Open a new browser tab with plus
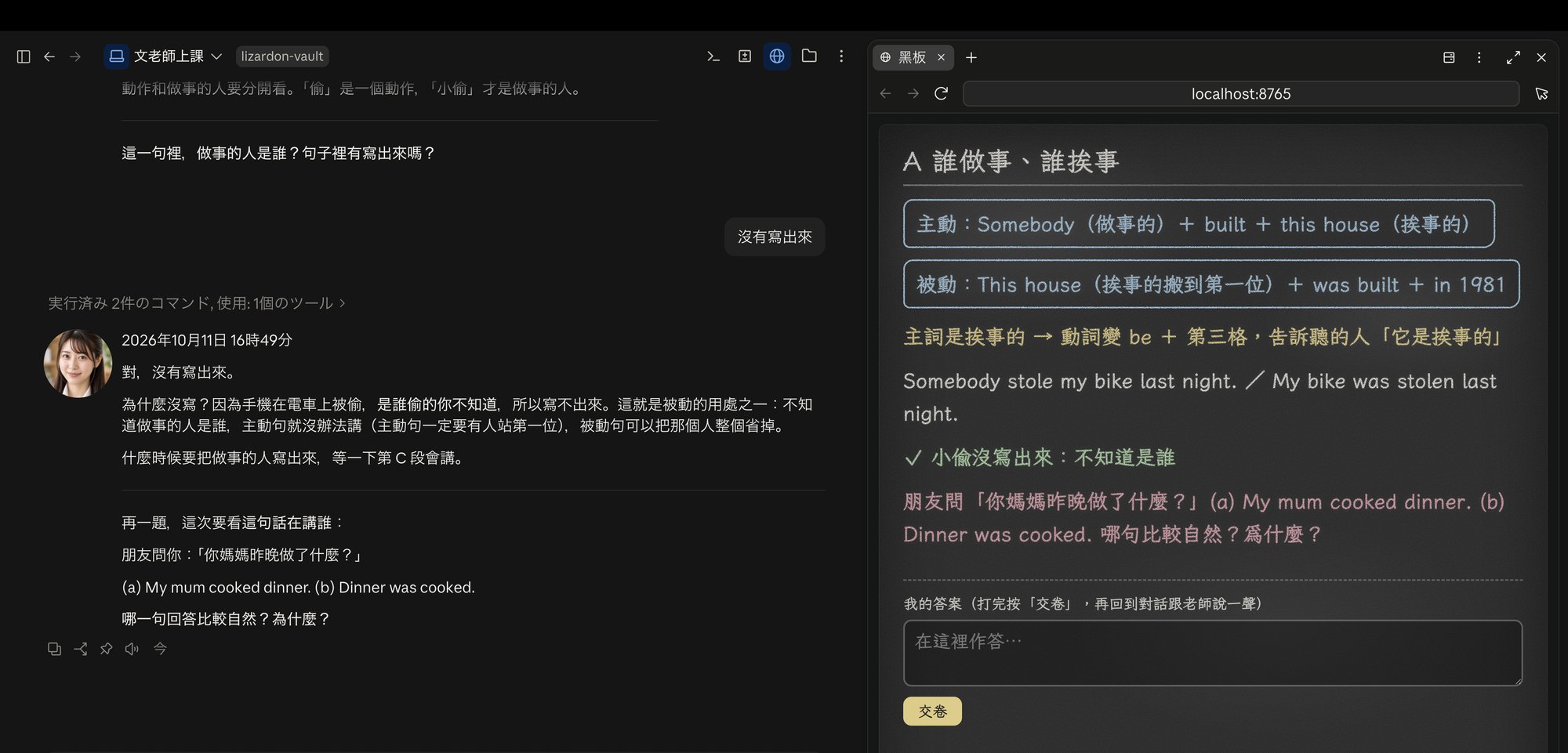The width and height of the screenshot is (1568, 753). pos(971,57)
